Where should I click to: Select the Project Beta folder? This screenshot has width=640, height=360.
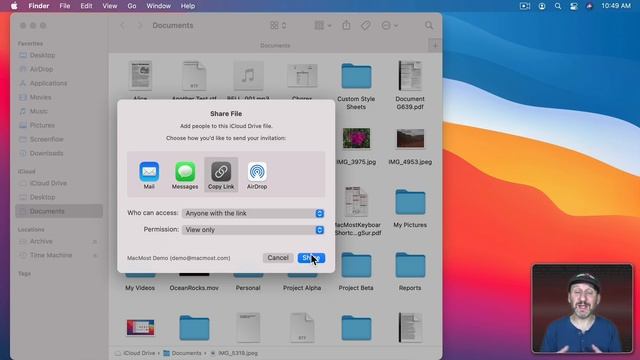pos(356,265)
